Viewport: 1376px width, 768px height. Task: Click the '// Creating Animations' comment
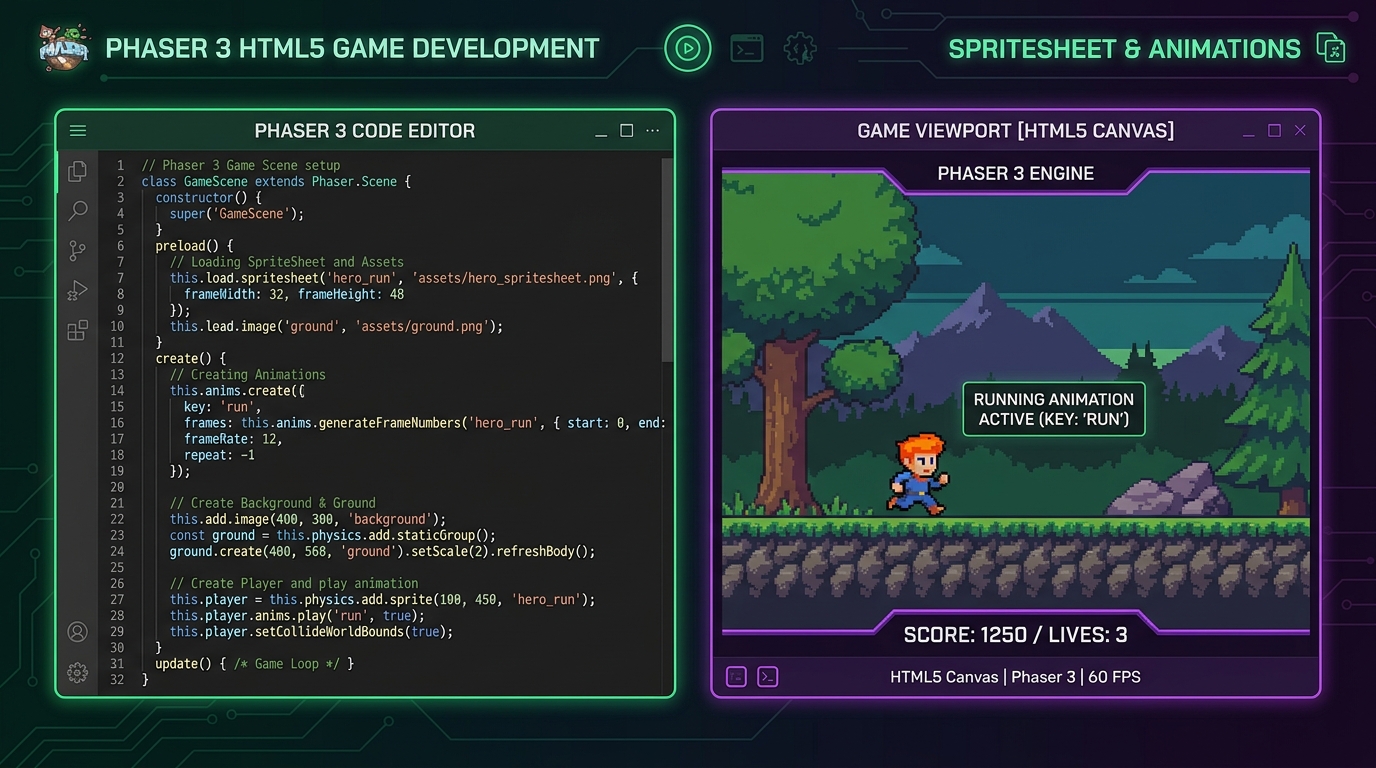(248, 374)
